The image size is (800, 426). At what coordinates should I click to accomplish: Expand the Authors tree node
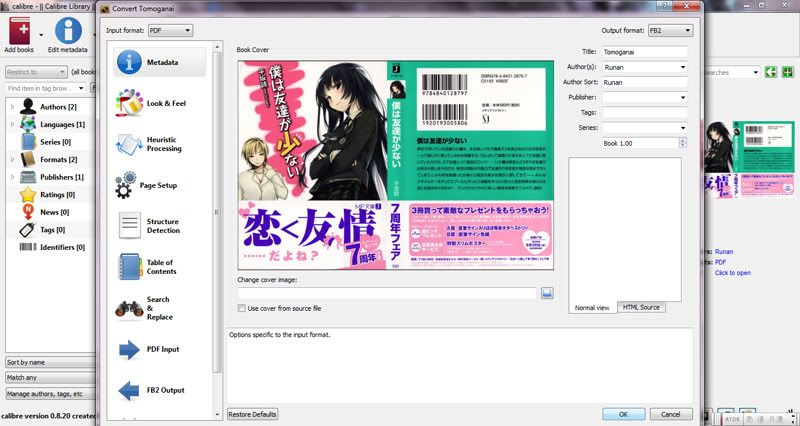point(12,107)
